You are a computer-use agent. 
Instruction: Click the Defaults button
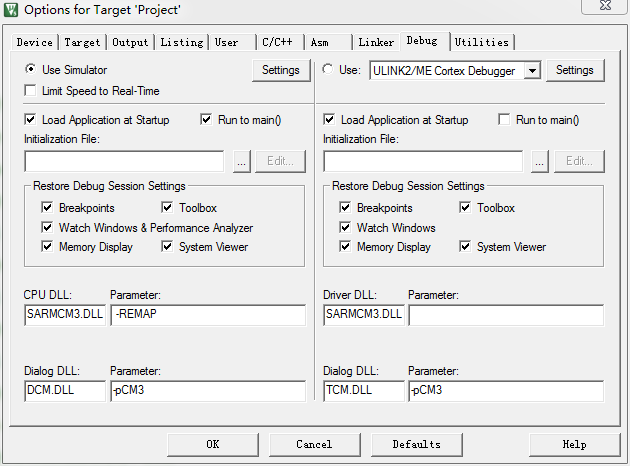click(417, 444)
